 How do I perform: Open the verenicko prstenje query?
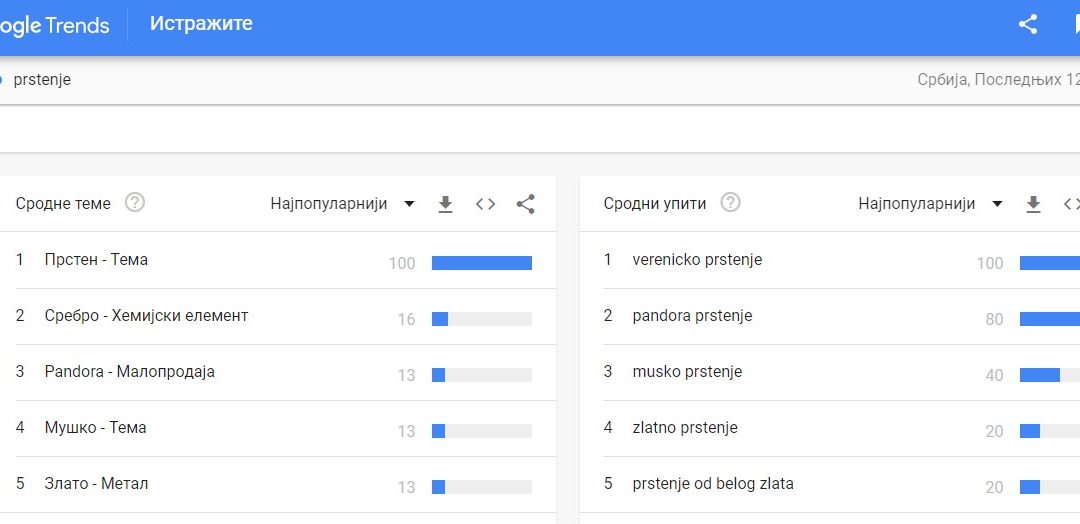[x=697, y=260]
